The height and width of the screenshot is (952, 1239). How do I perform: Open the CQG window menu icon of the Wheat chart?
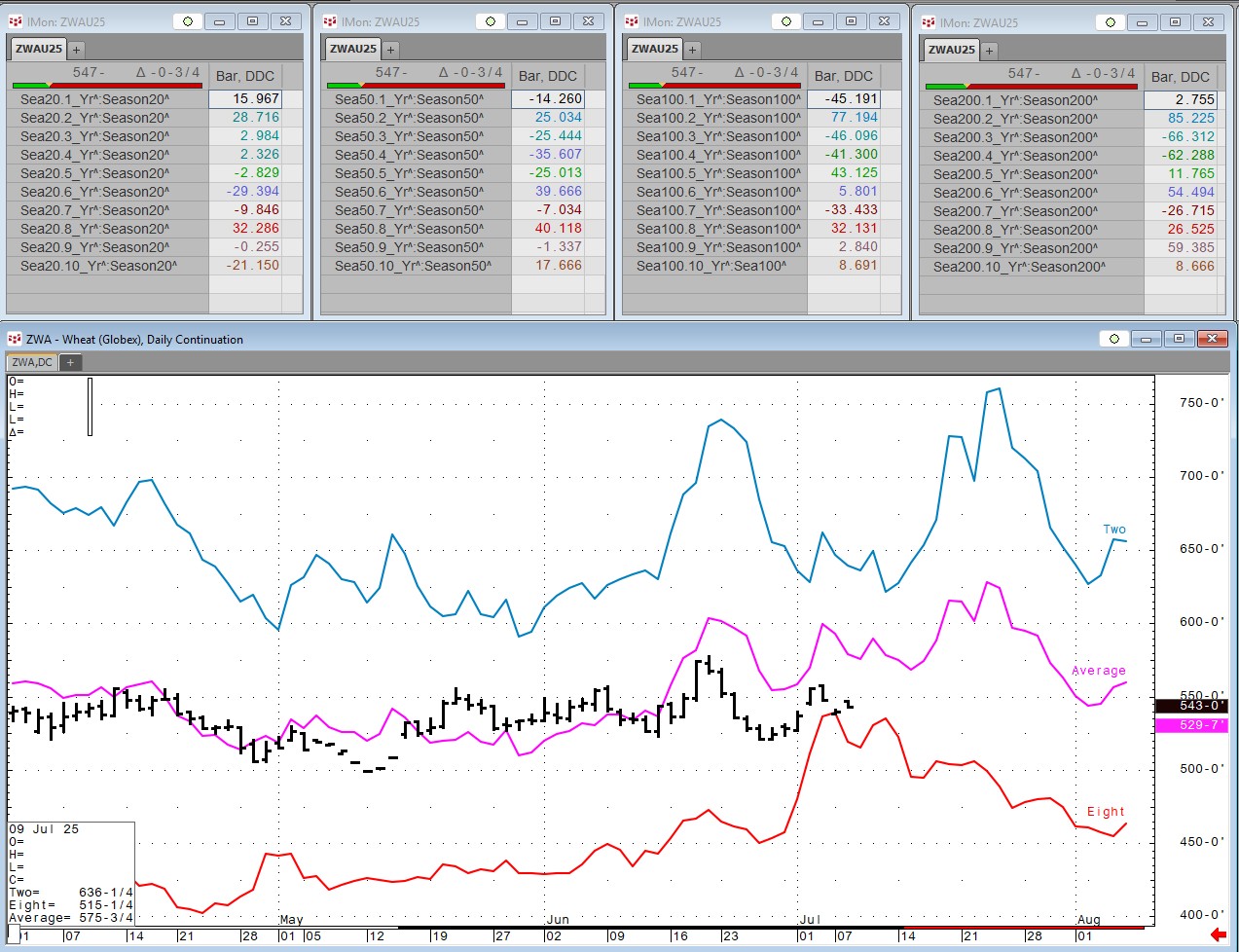[x=15, y=339]
